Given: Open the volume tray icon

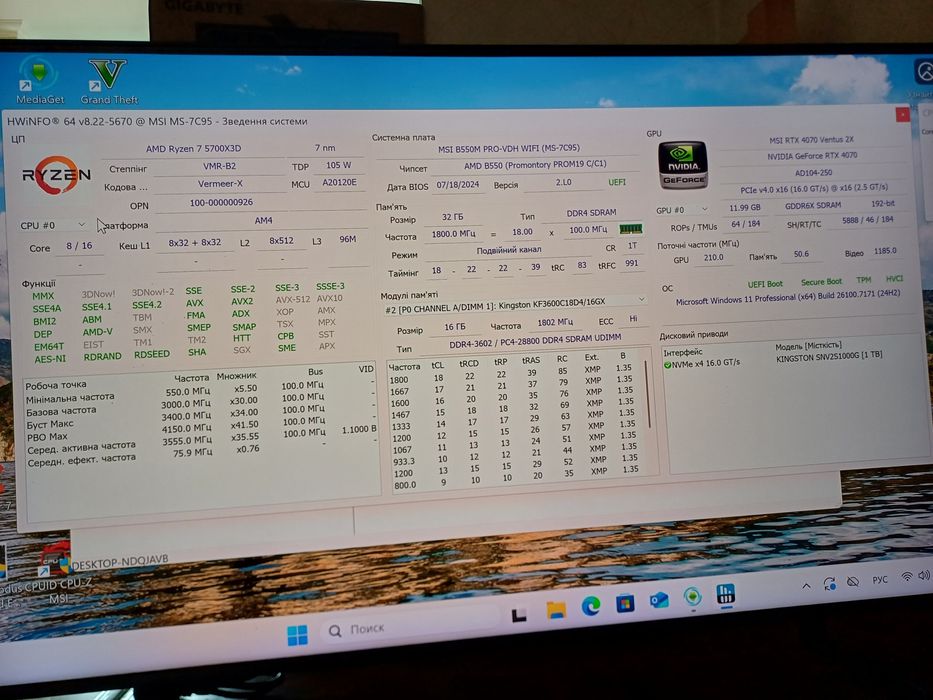Looking at the screenshot, I should (x=923, y=575).
